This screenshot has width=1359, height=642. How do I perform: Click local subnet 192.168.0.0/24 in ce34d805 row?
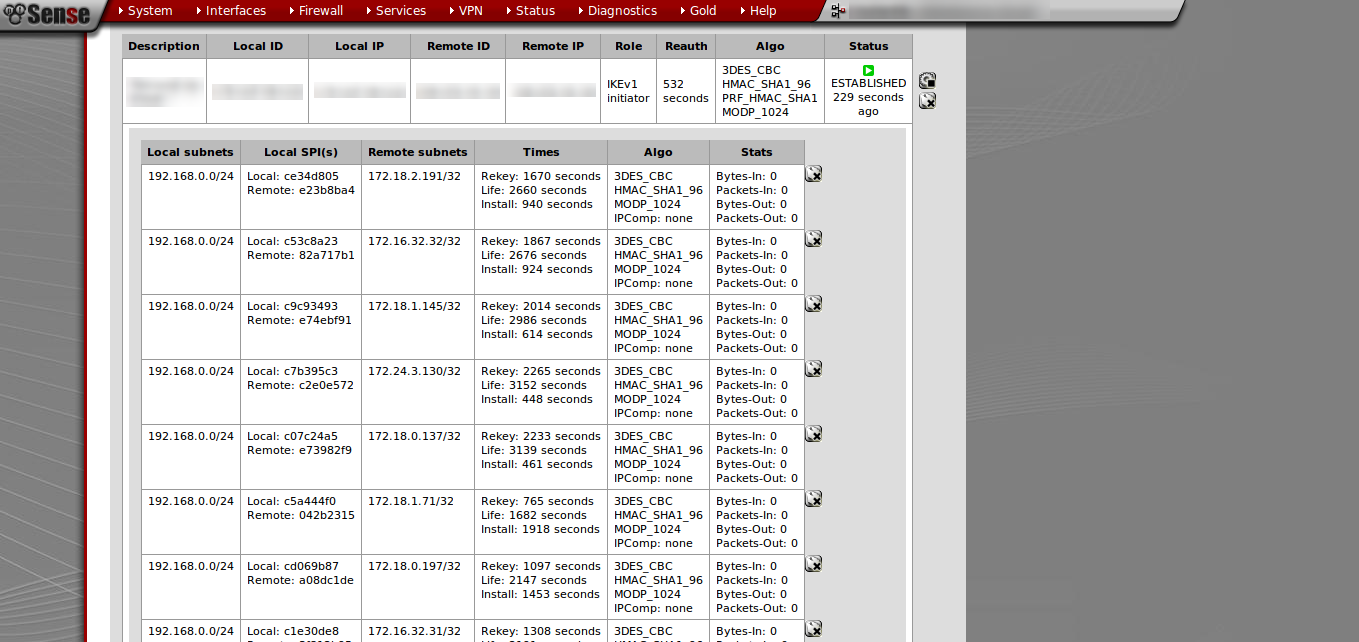190,176
